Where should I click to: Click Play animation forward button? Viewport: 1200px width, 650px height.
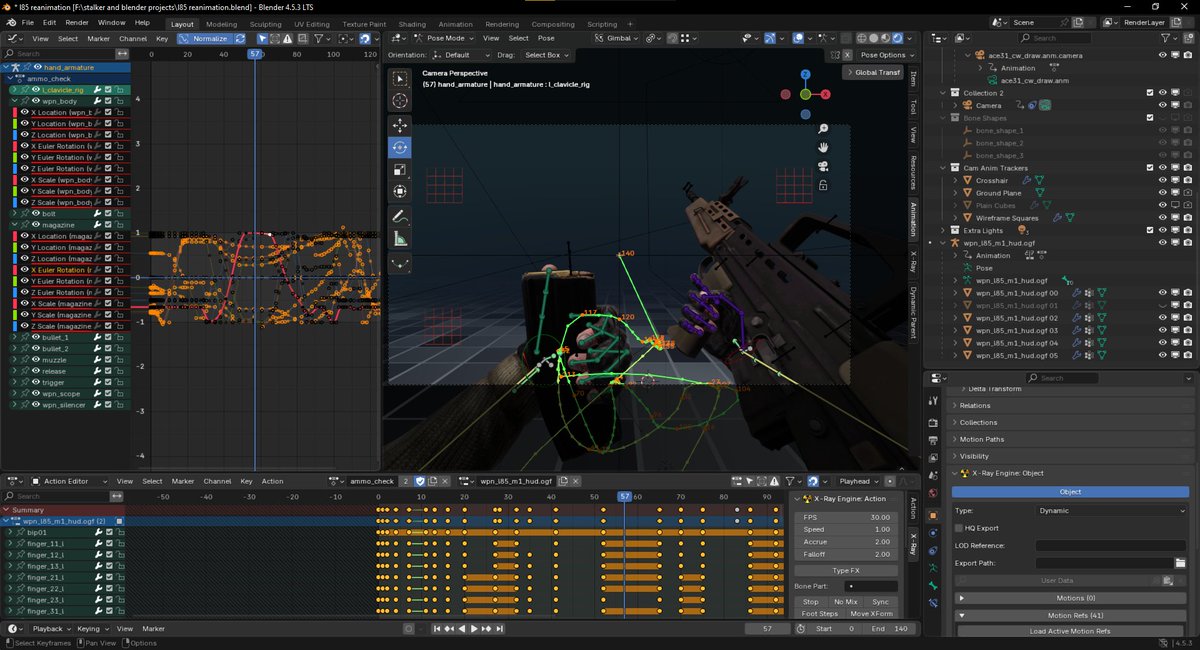(474, 629)
